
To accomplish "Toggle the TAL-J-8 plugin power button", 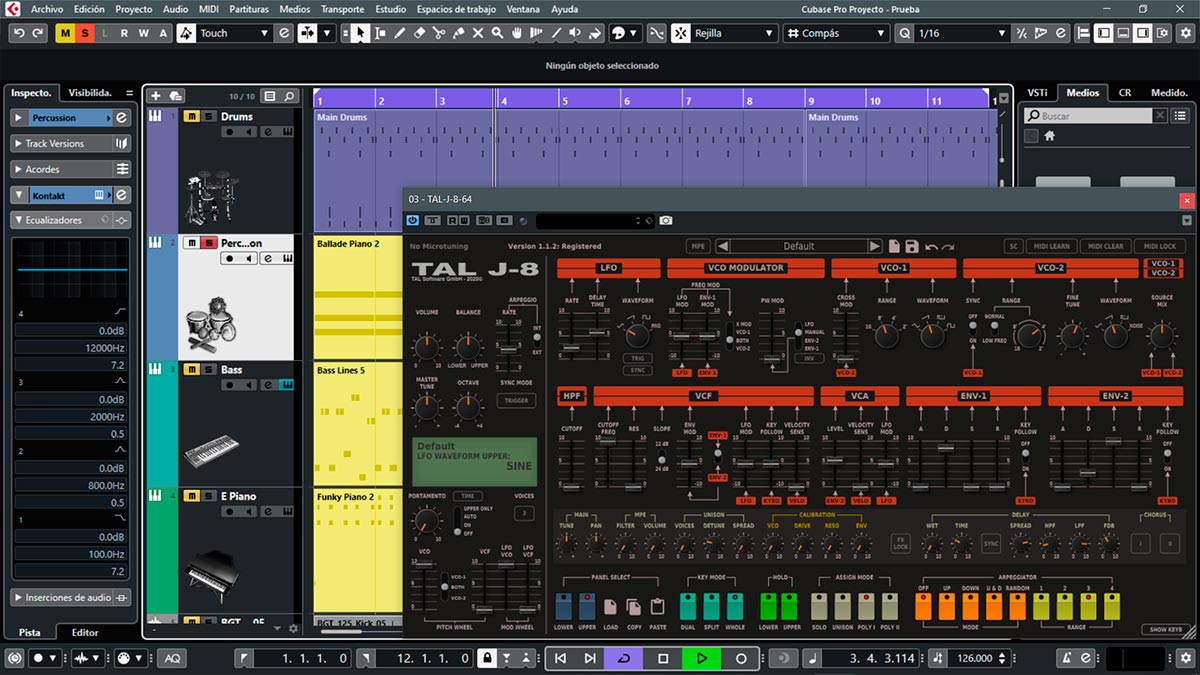I will 413,220.
